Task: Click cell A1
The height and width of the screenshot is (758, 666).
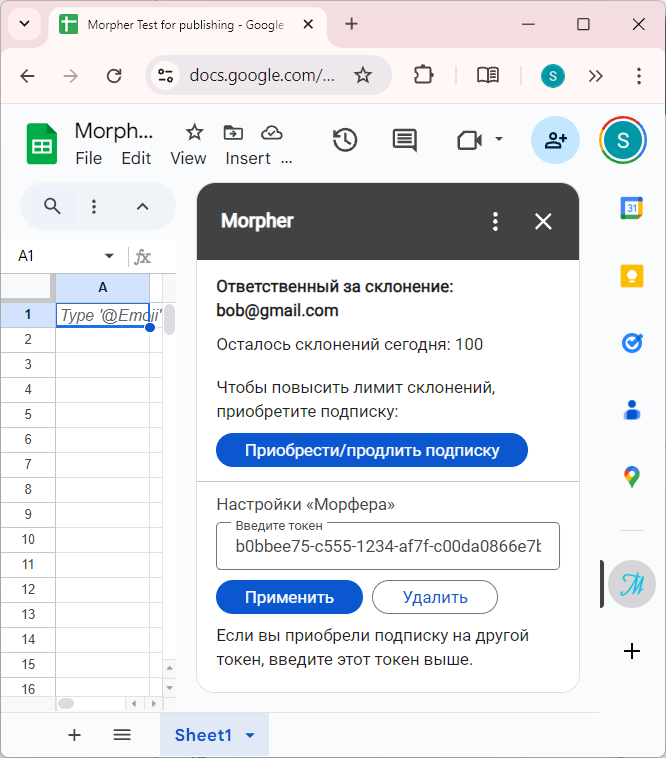Action: 102,315
